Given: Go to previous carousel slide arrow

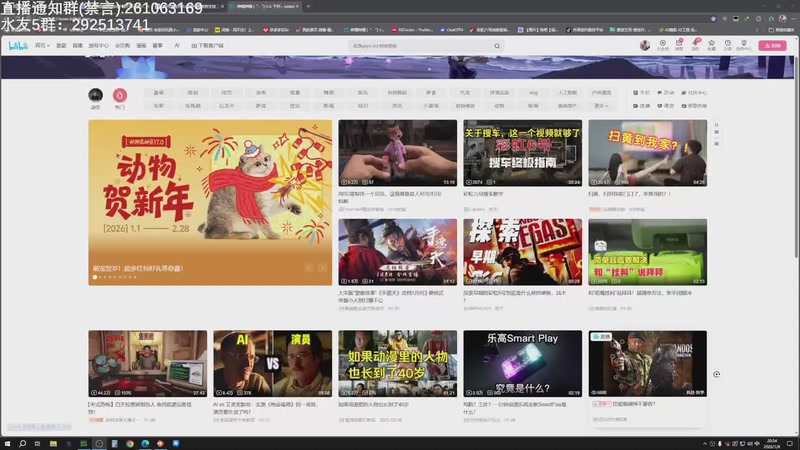Looking at the screenshot, I should coord(309,268).
